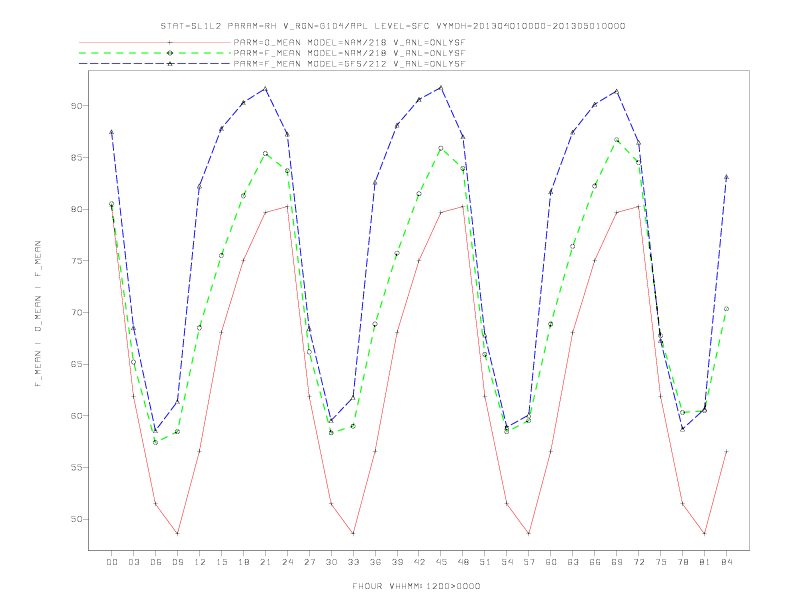Click the y-axis tick label 90
The image size is (792, 612).
[x=76, y=106]
